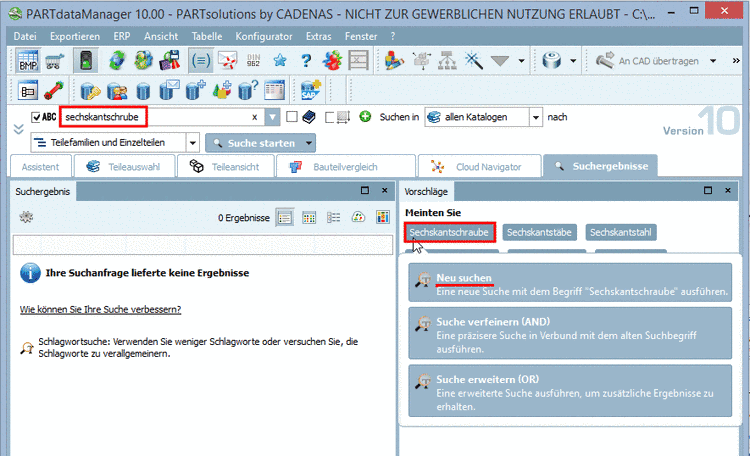Click the green globe with people icon
Image resolution: width=750 pixels, height=456 pixels.
[x=143, y=61]
